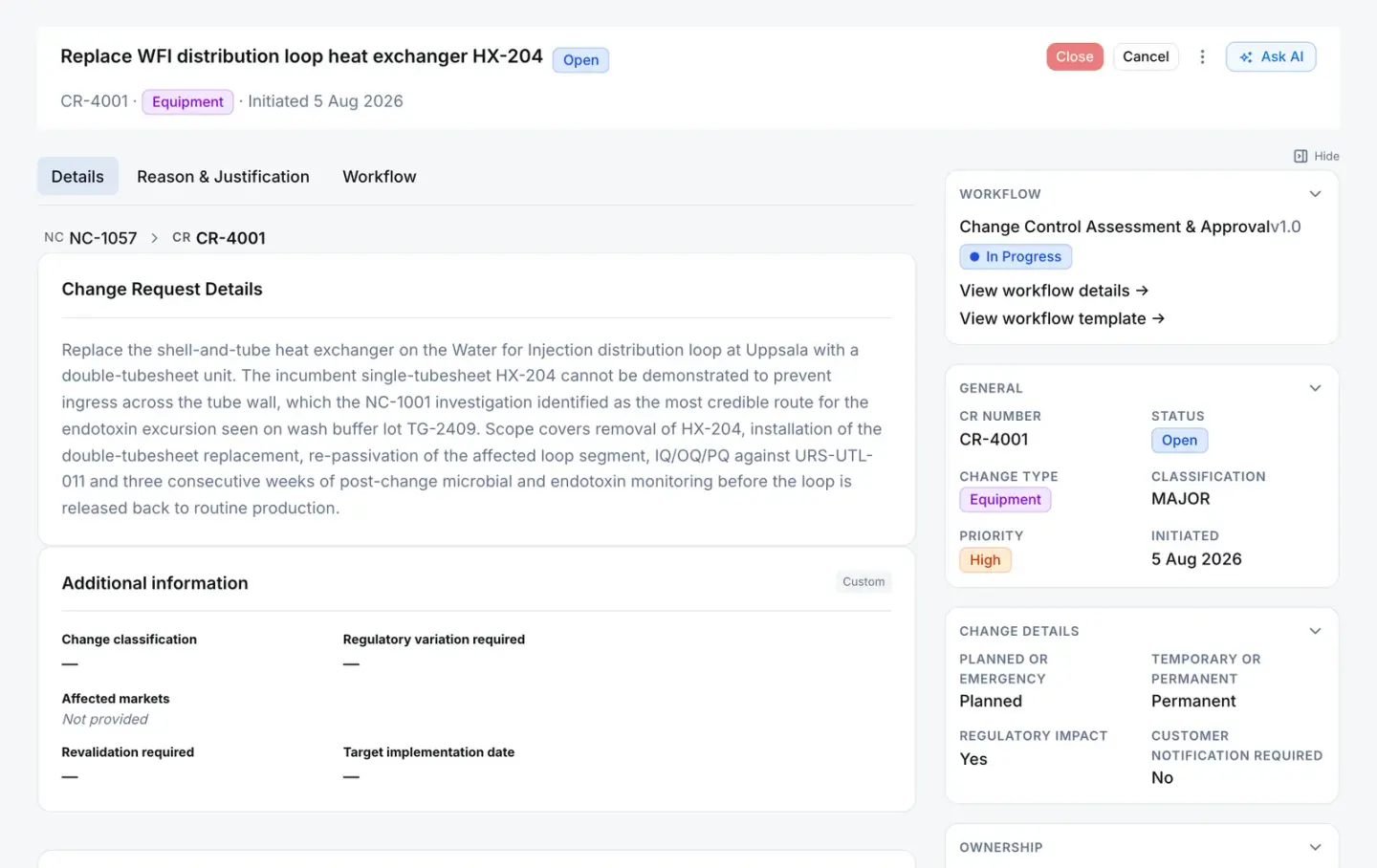Open View workflow template link
1377x868 pixels.
point(1061,318)
